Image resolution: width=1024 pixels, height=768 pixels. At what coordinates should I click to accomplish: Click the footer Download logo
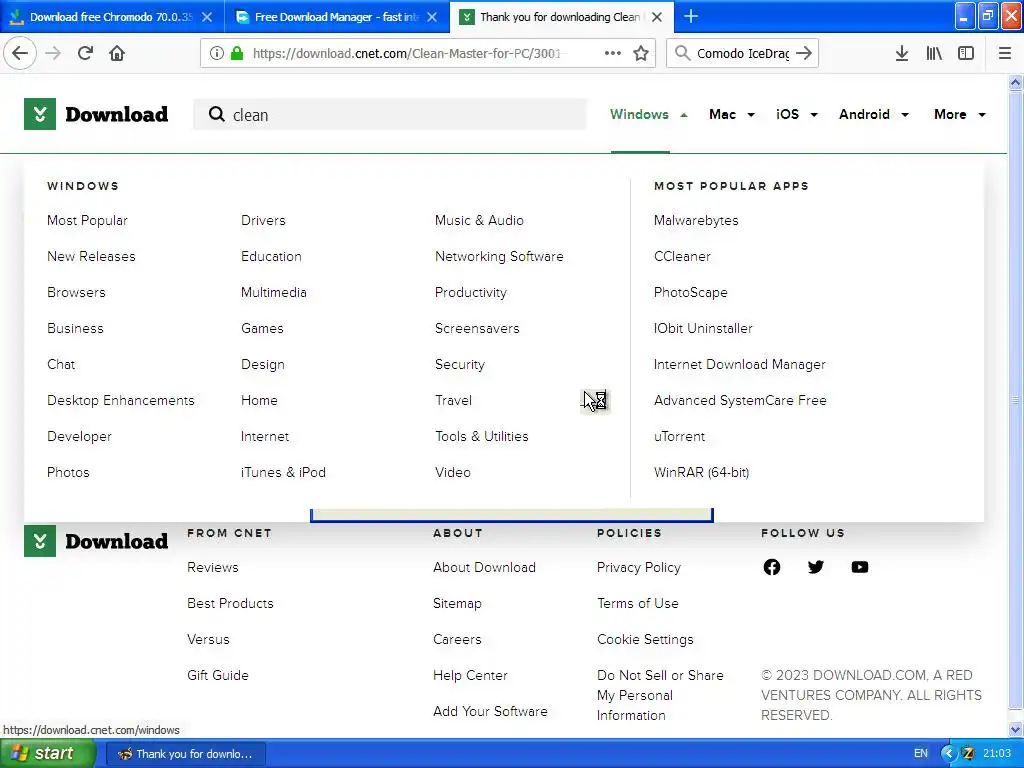click(x=96, y=541)
